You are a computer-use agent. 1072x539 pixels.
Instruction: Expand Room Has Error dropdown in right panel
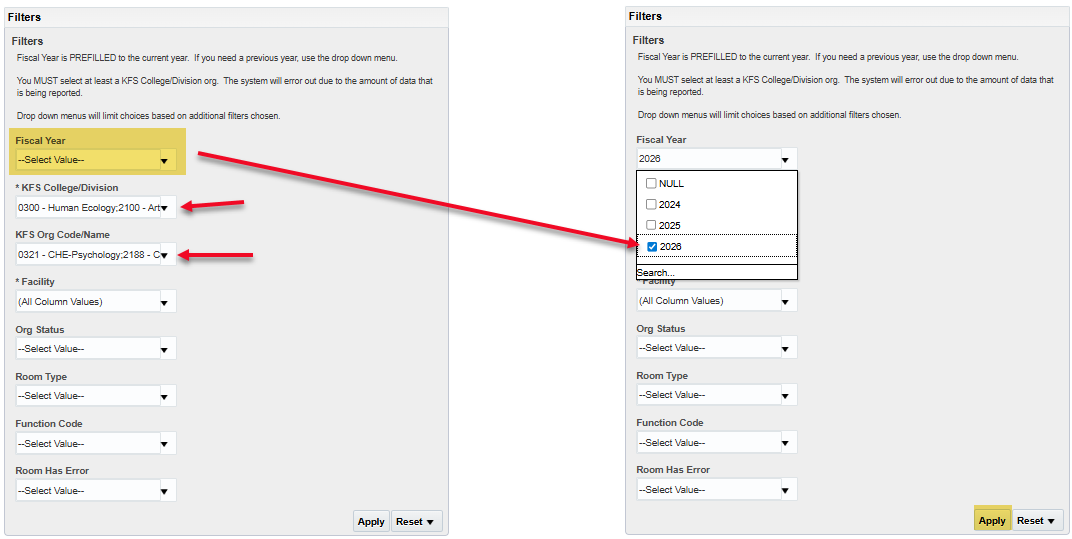tap(785, 490)
